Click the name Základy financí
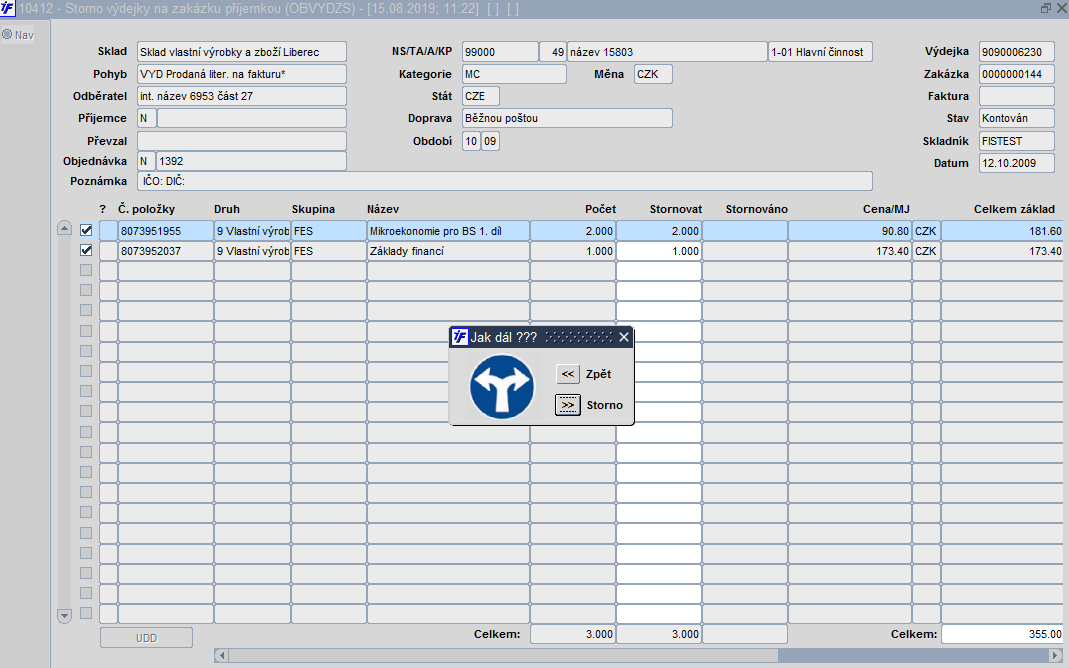 (x=448, y=251)
